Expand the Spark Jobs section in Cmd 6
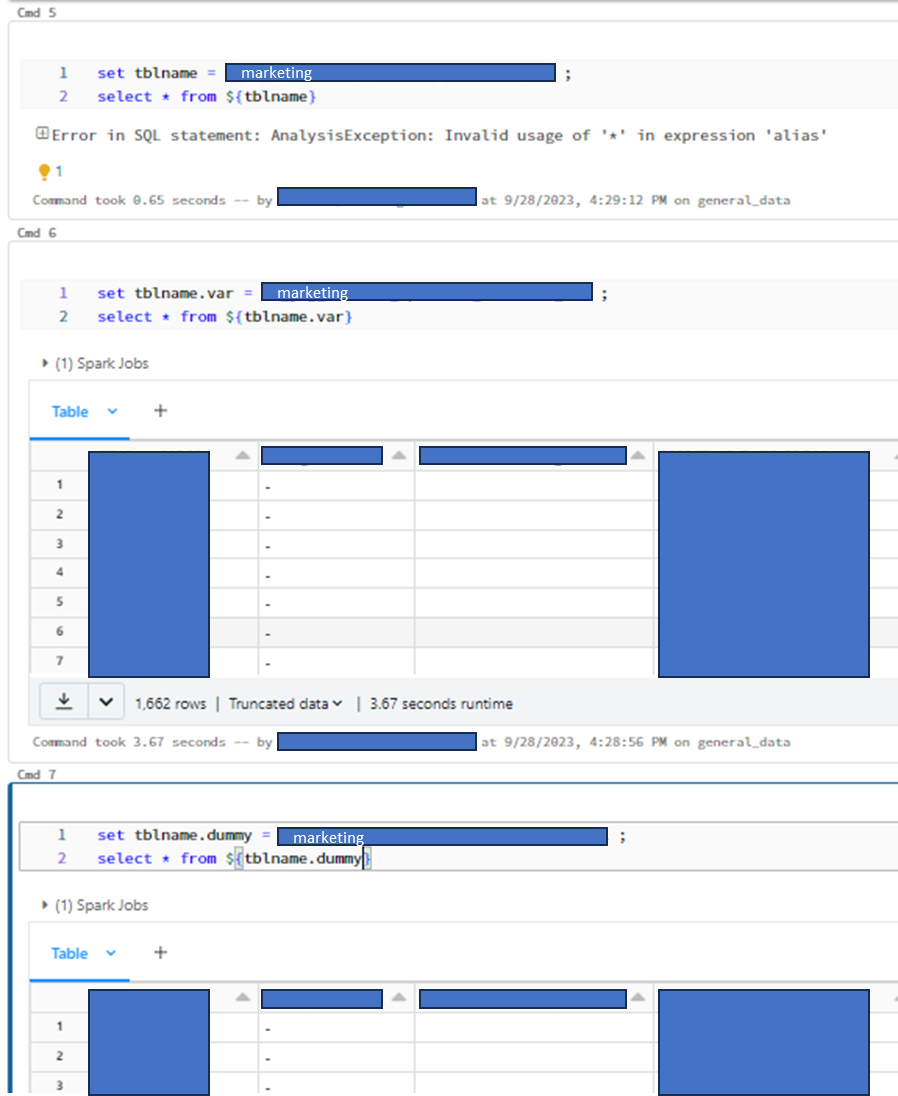The image size is (898, 1096). 44,363
